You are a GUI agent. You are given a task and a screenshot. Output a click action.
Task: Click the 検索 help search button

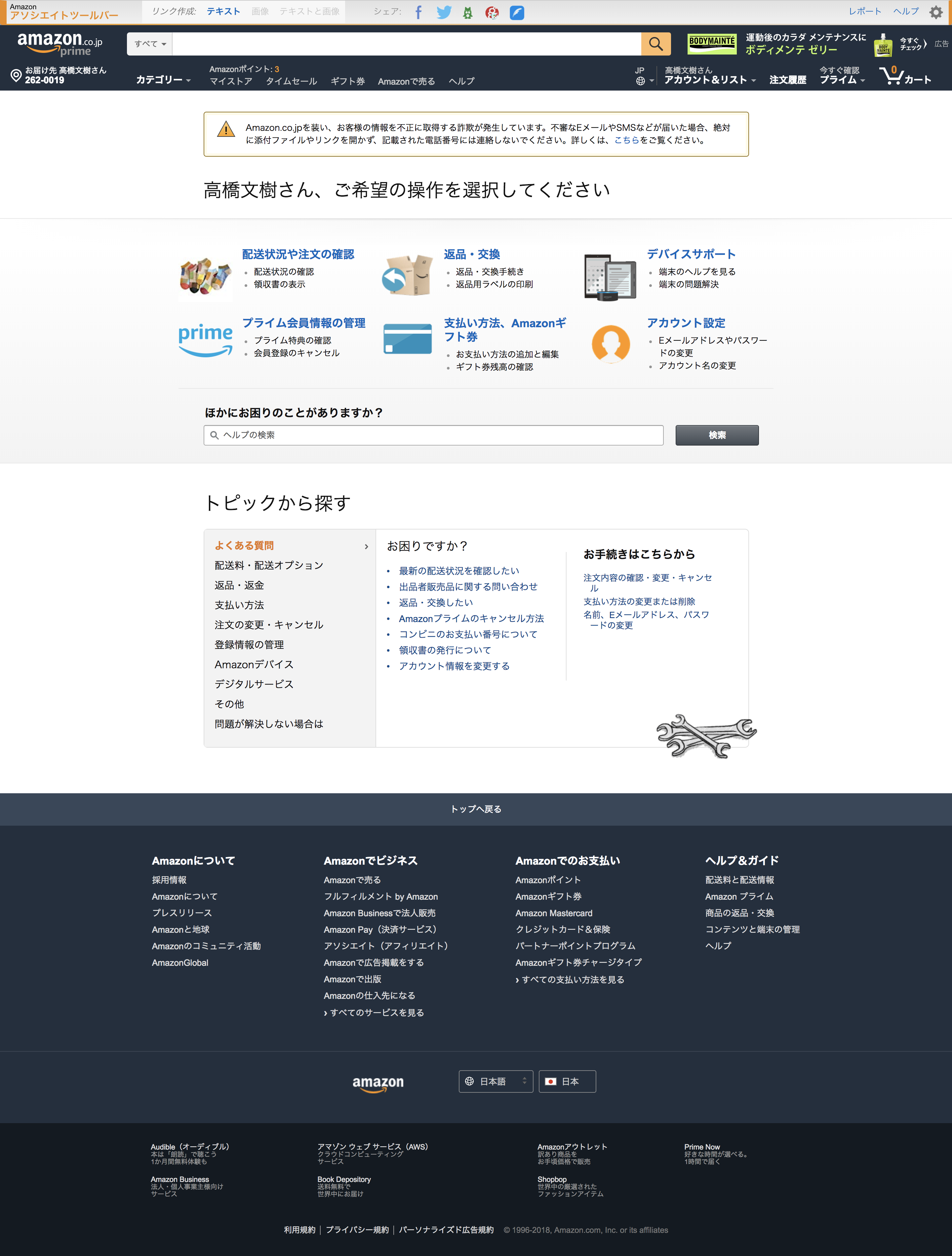pos(717,435)
